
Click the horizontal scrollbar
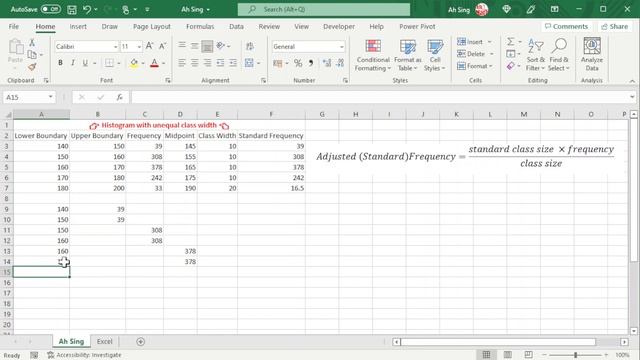pyautogui.click(x=498, y=342)
